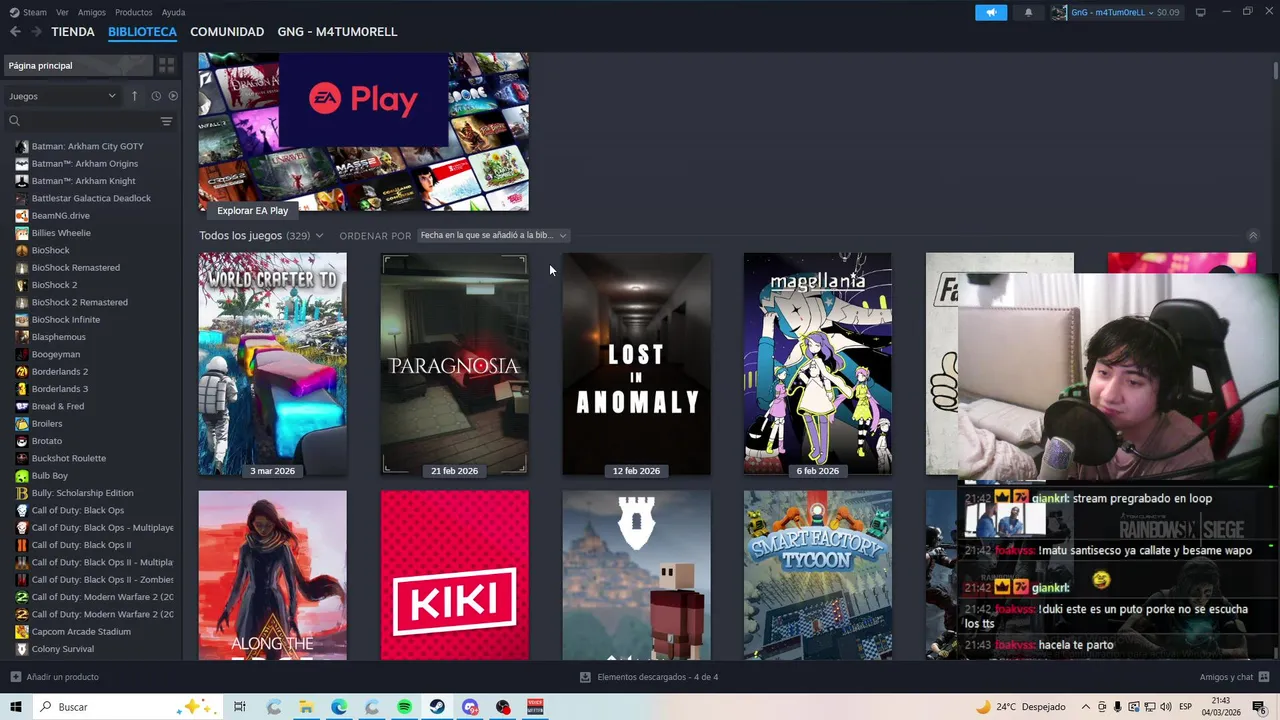The image size is (1280, 720).
Task: Open the Ayuda menu
Action: (173, 12)
